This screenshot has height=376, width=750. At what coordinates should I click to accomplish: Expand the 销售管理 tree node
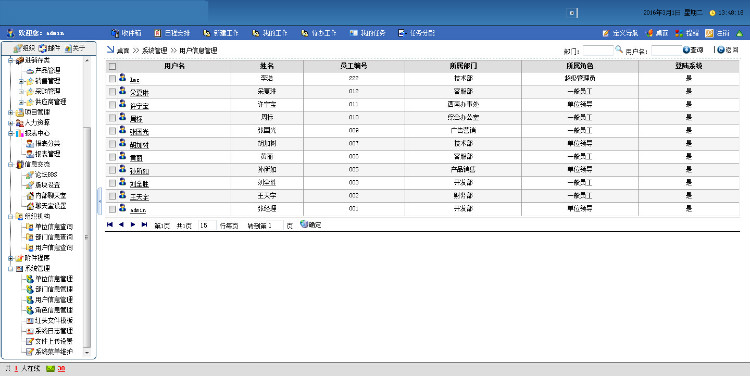(21, 81)
